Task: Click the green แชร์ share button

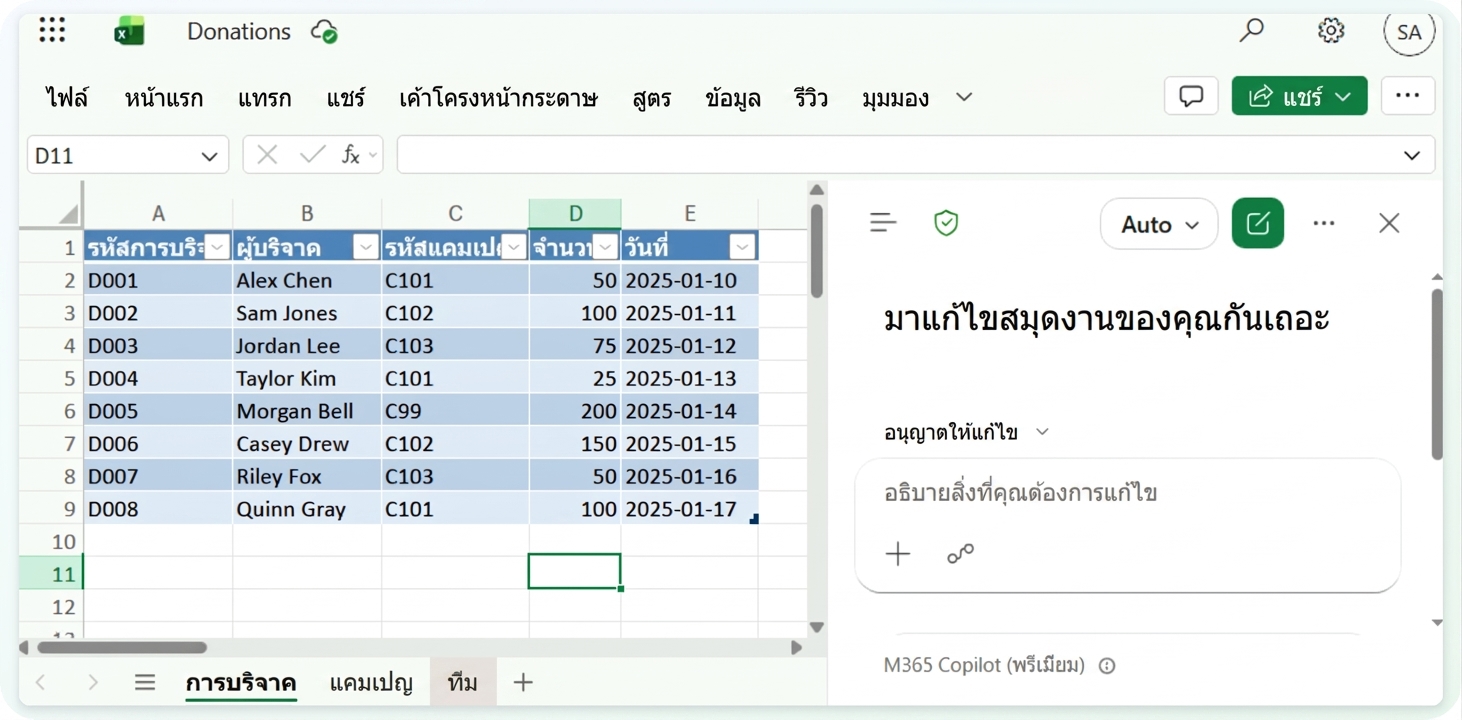Action: coord(1300,96)
